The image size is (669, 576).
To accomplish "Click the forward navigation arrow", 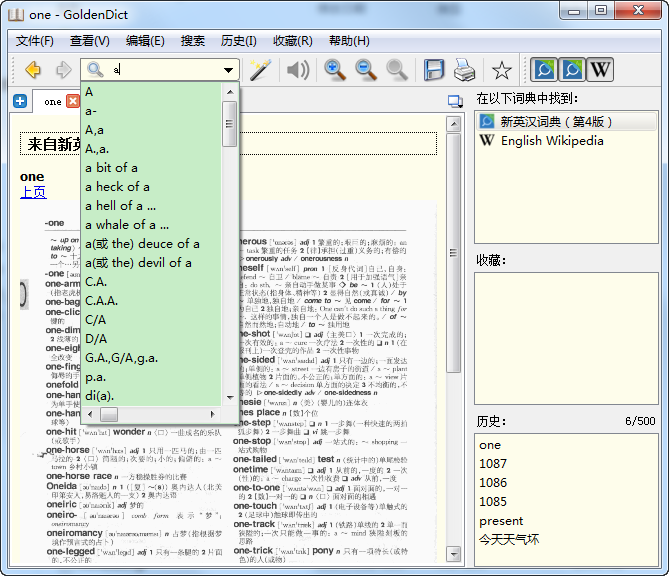I will tap(63, 70).
